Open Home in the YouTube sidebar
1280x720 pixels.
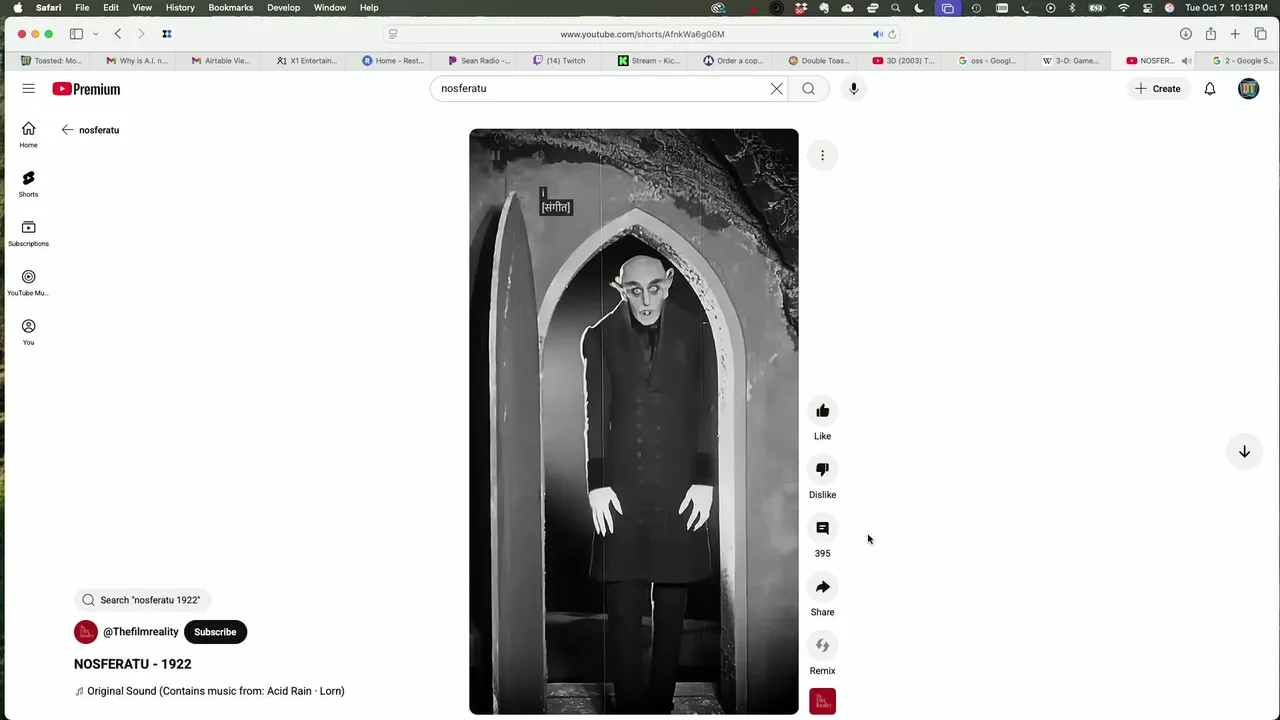click(28, 135)
